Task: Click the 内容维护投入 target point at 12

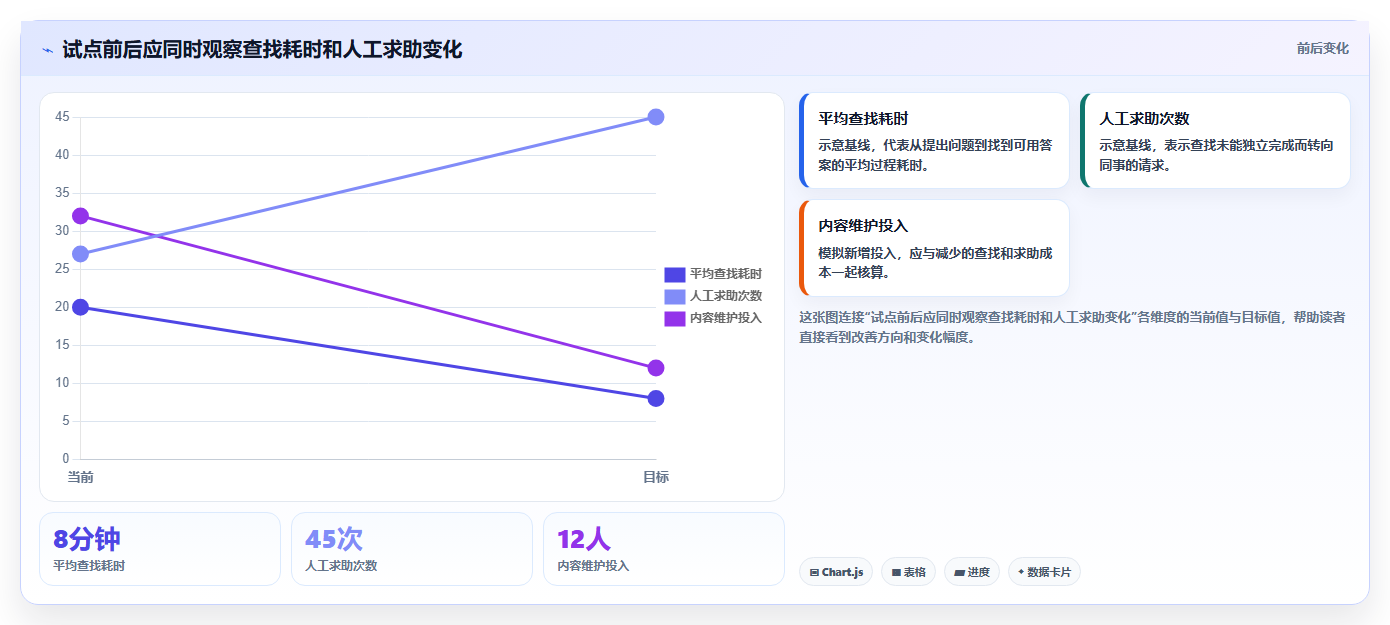Action: coord(656,368)
